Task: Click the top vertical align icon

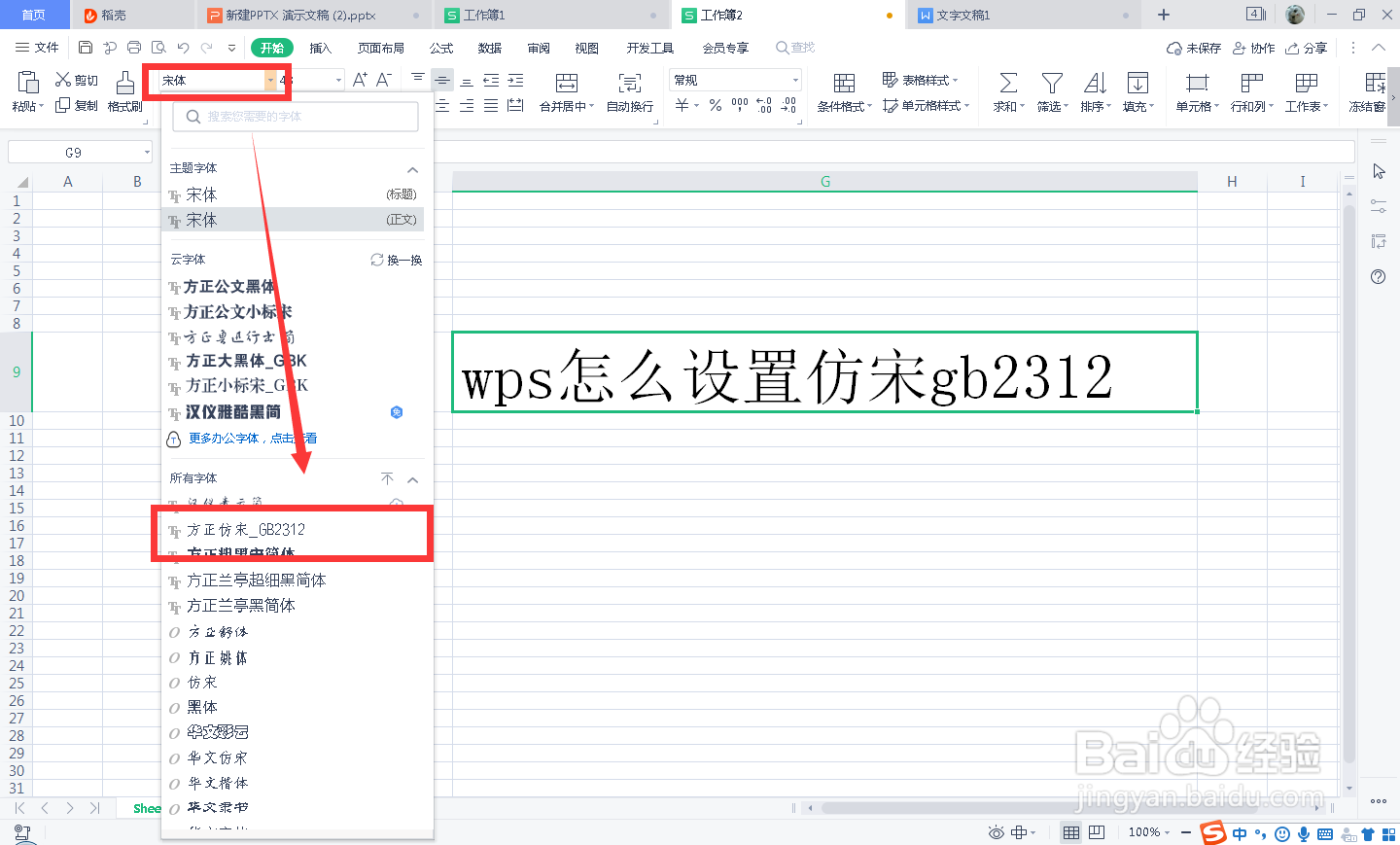Action: pyautogui.click(x=418, y=80)
